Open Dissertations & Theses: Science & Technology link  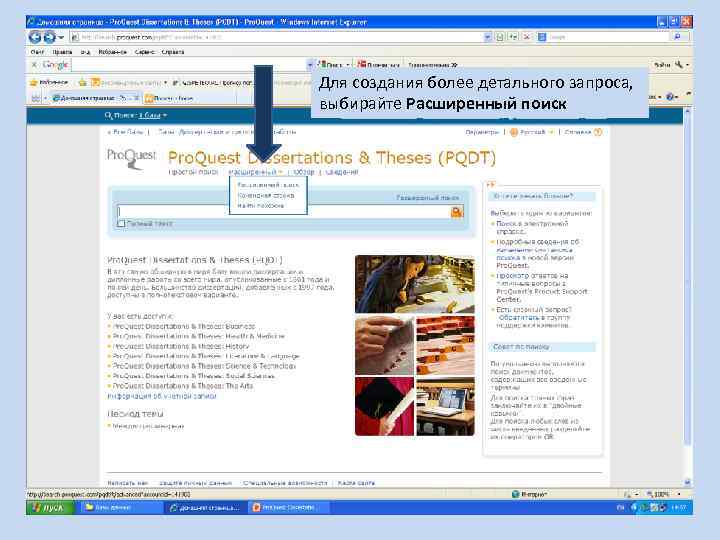point(204,366)
